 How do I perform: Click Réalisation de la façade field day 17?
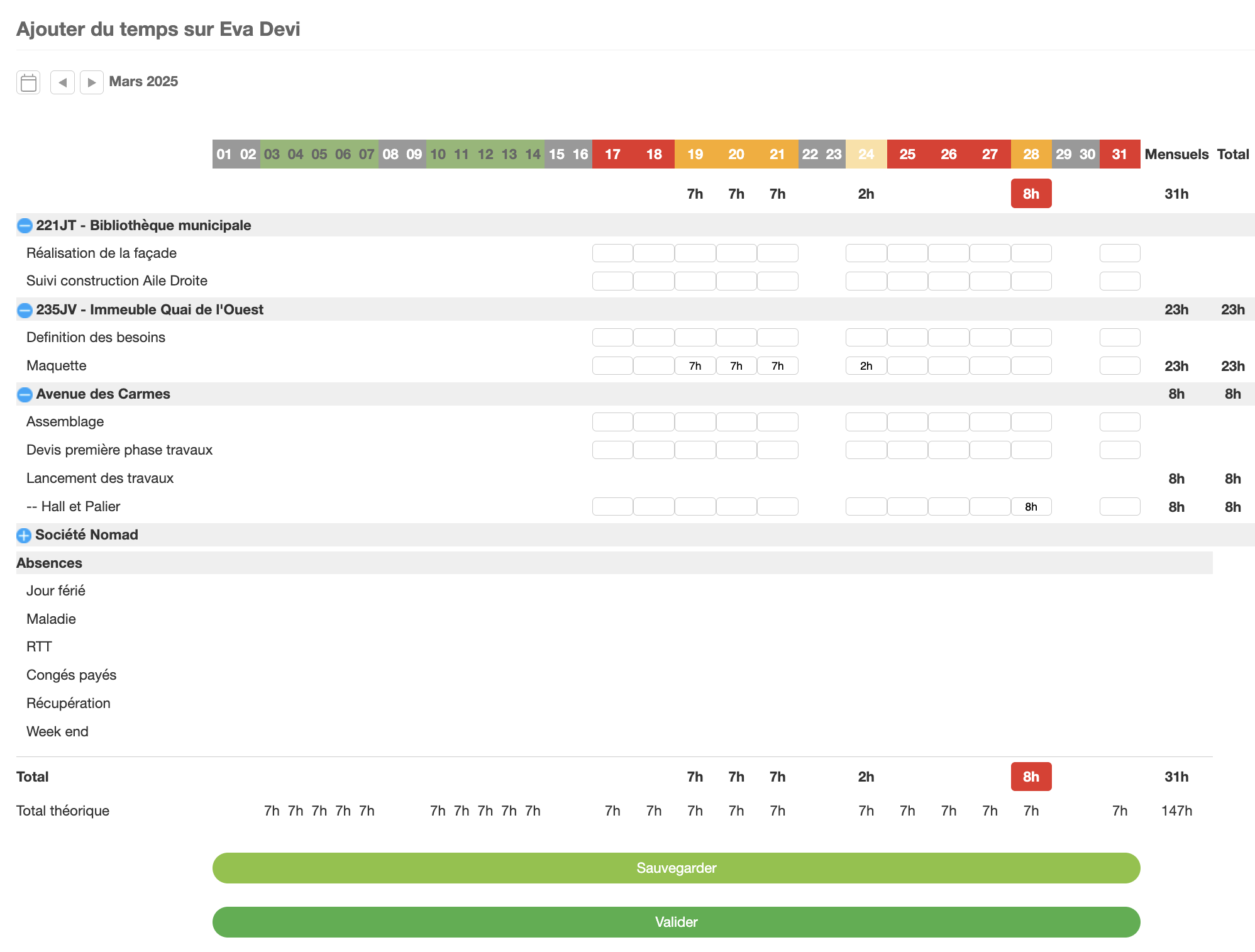[x=612, y=253]
